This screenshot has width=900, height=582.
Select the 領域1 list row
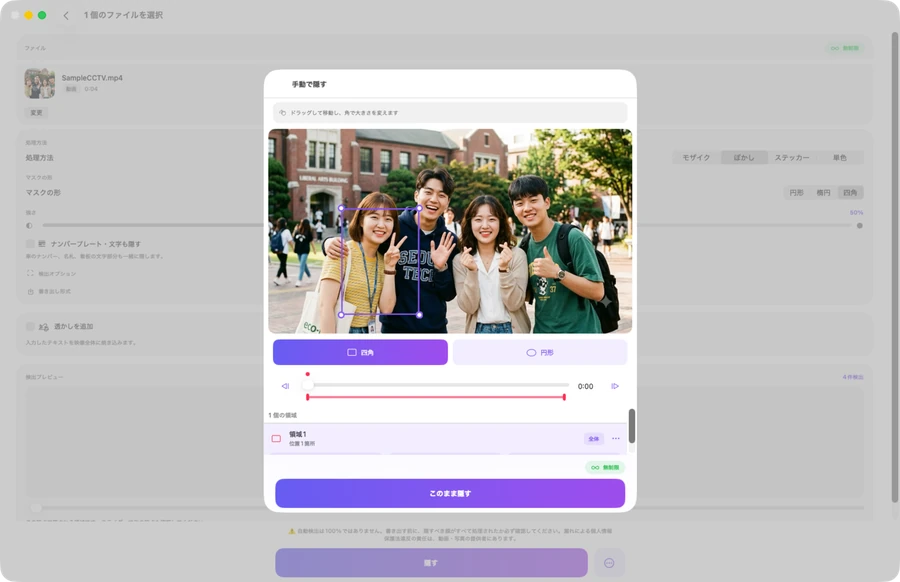[x=445, y=439]
